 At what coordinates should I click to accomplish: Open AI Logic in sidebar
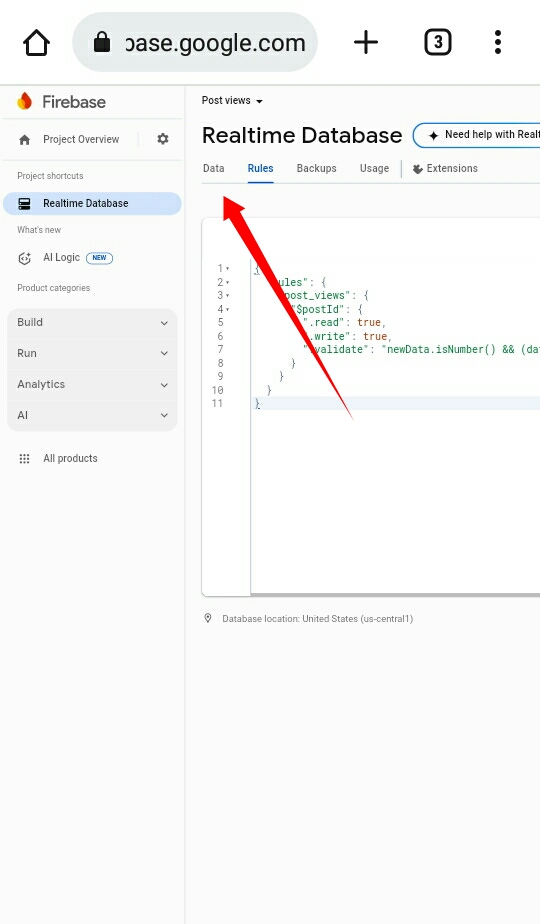(x=61, y=258)
